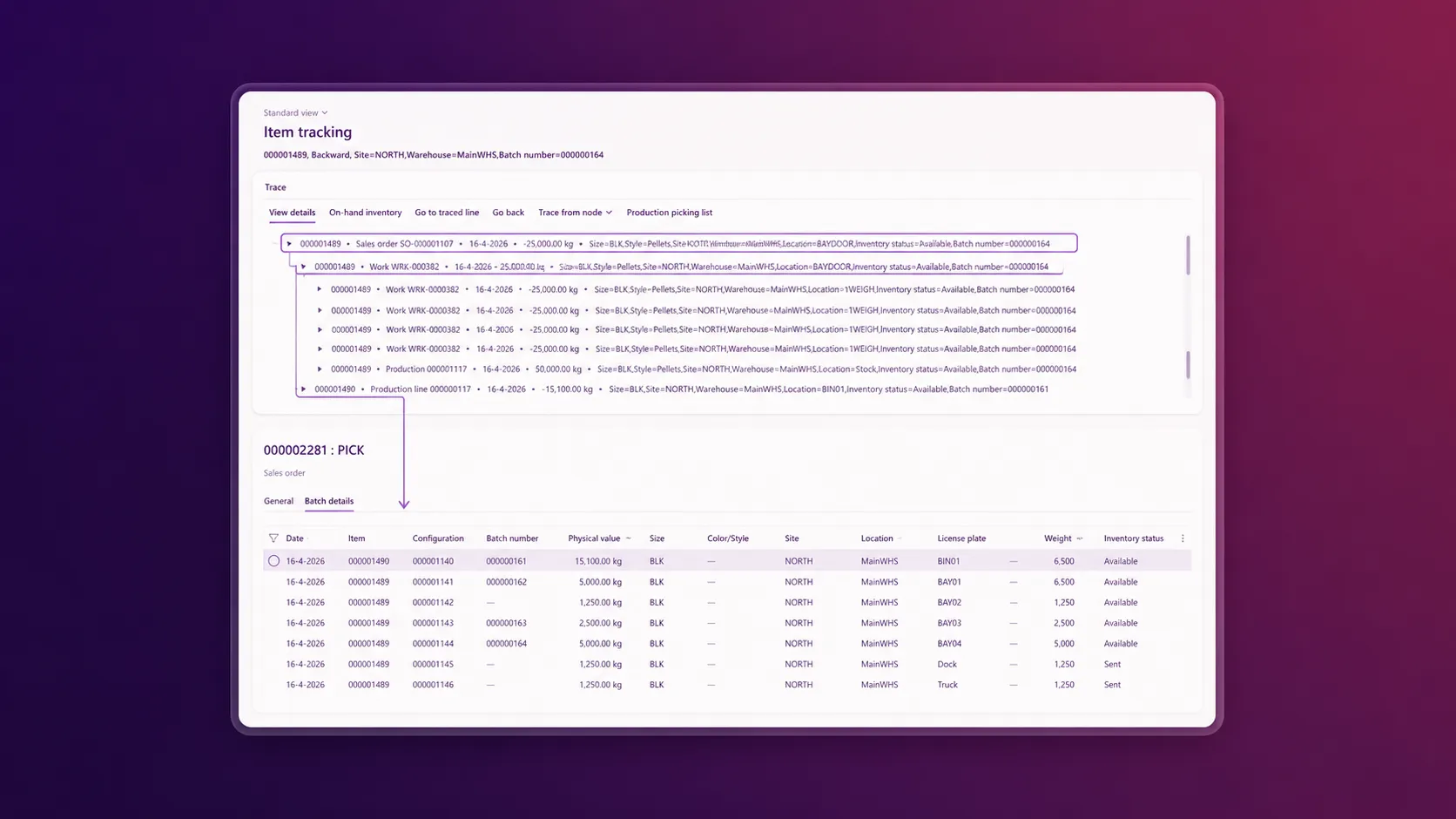Click the View details tab
The width and height of the screenshot is (1456, 819).
292,213
